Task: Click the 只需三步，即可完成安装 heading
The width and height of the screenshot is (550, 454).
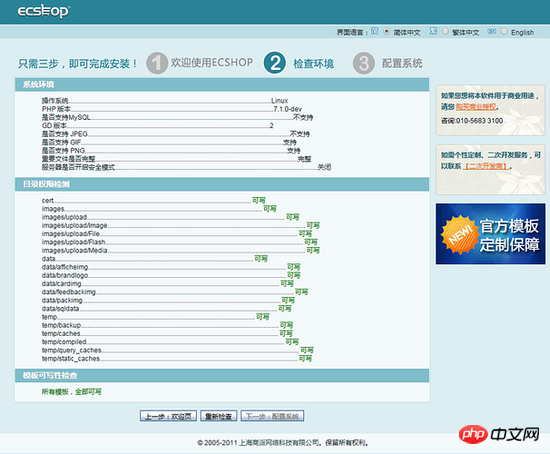Action: coord(77,64)
